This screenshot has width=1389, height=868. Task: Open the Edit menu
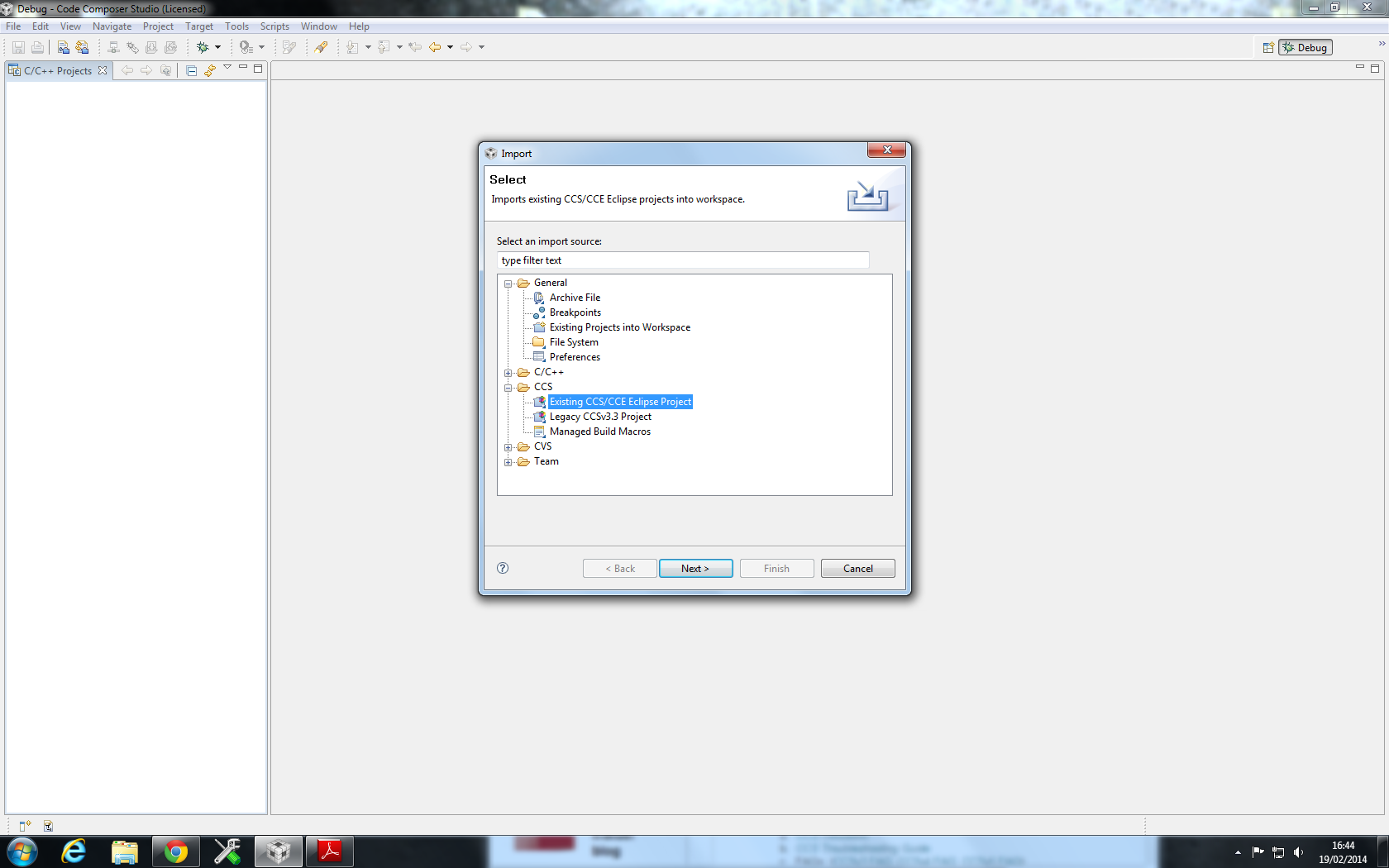[x=41, y=26]
